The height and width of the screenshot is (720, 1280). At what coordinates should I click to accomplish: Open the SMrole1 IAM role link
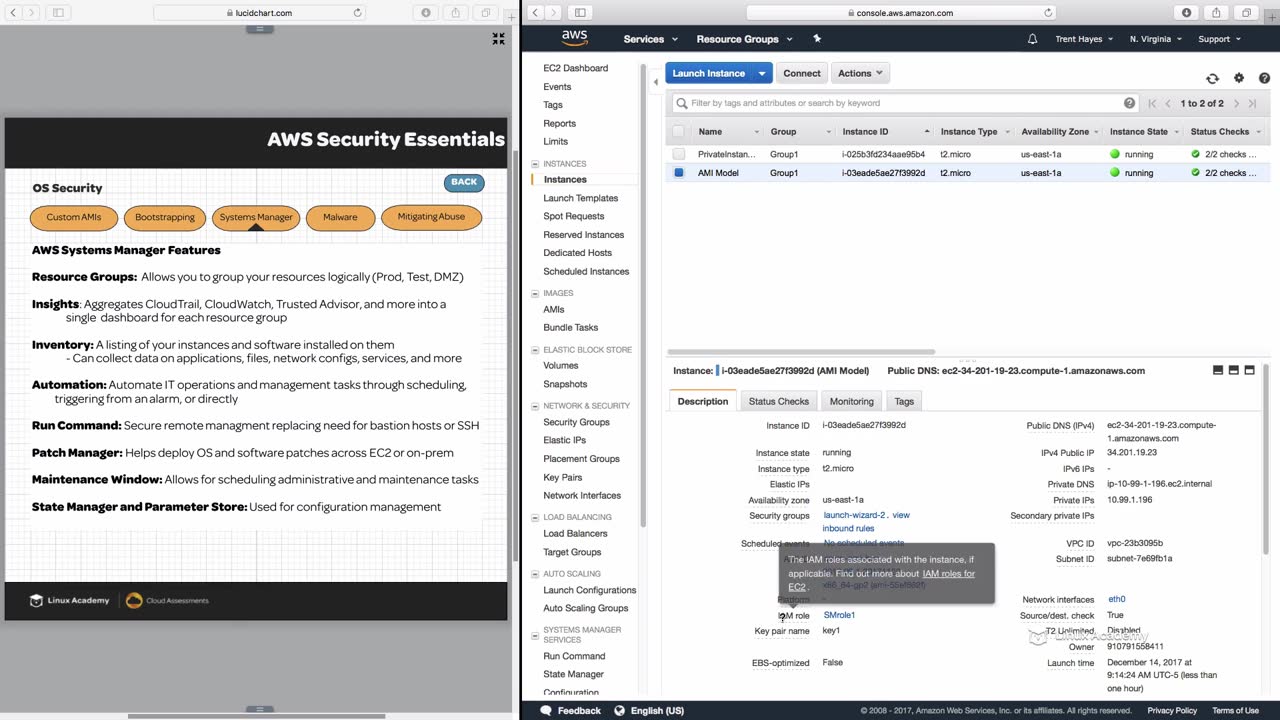click(x=839, y=615)
